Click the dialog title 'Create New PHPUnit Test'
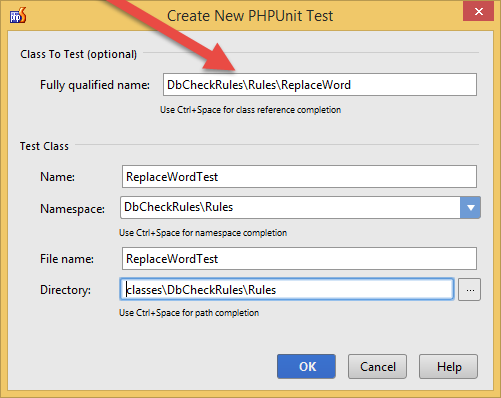501x398 pixels. [x=250, y=16]
